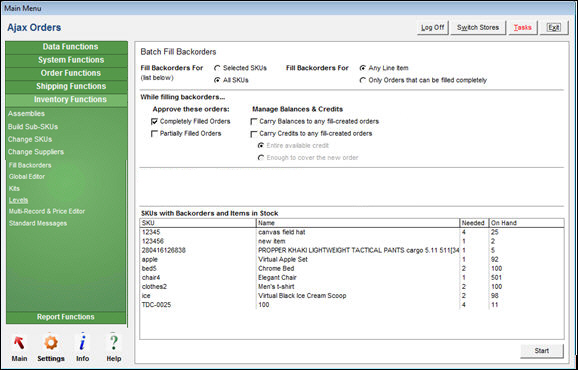The width and height of the screenshot is (578, 370).
Task: Sort by the Name column header
Action: (x=358, y=223)
